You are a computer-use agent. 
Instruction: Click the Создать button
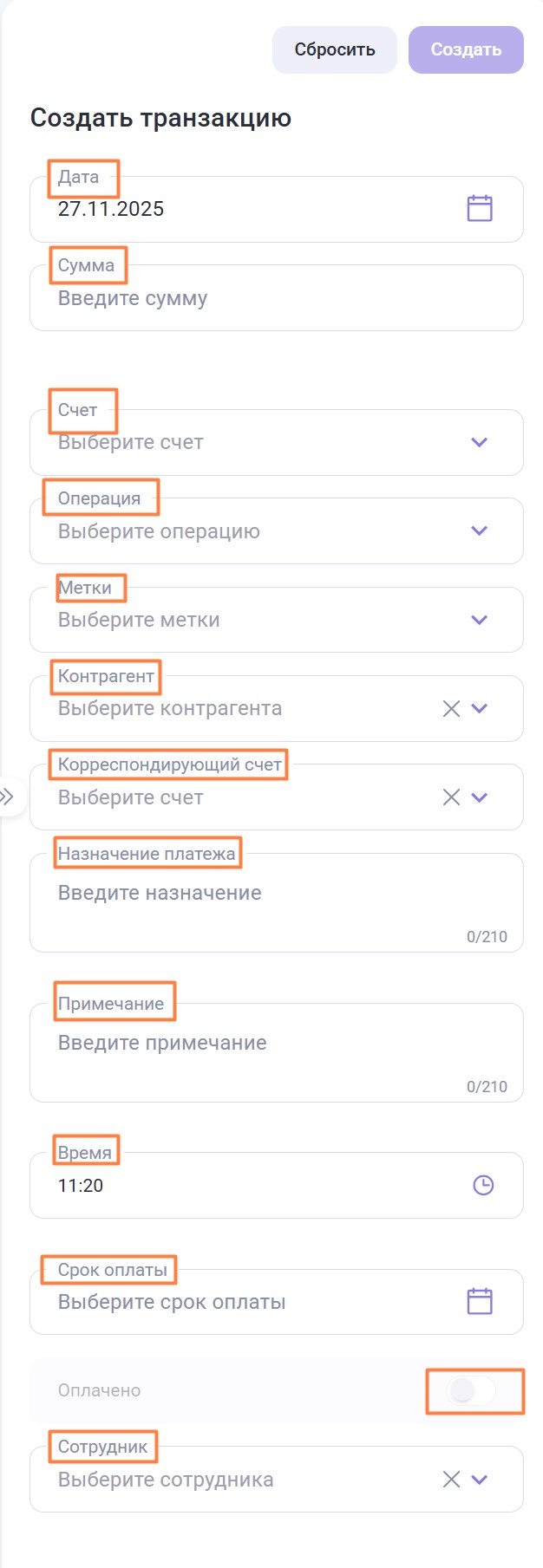[466, 49]
